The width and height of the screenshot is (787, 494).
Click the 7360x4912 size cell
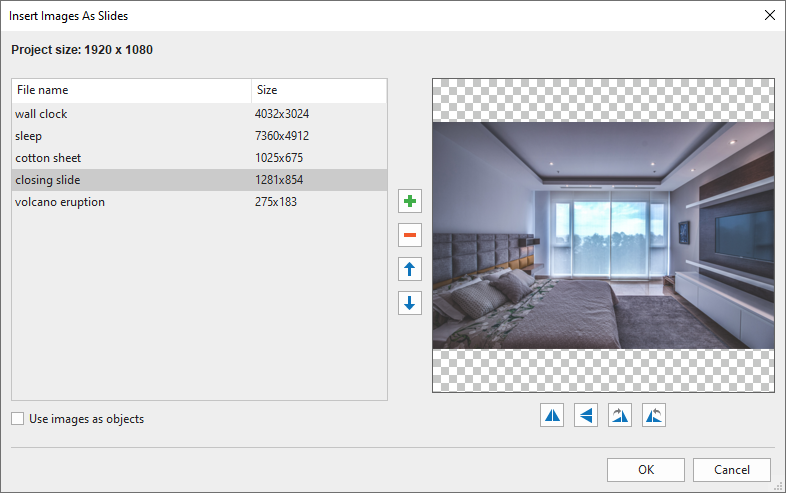(x=282, y=136)
